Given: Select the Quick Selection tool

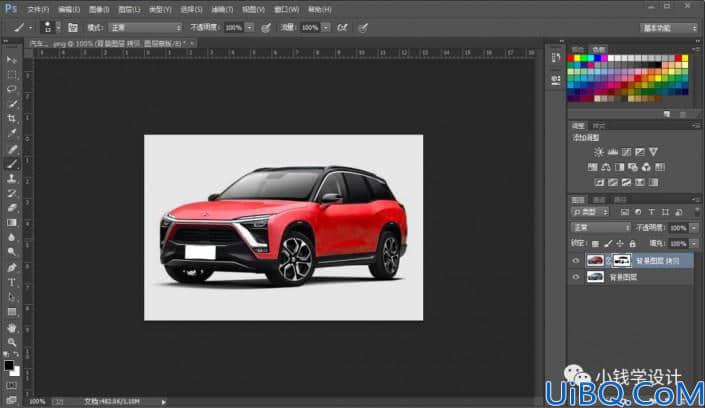Looking at the screenshot, I should [12, 104].
